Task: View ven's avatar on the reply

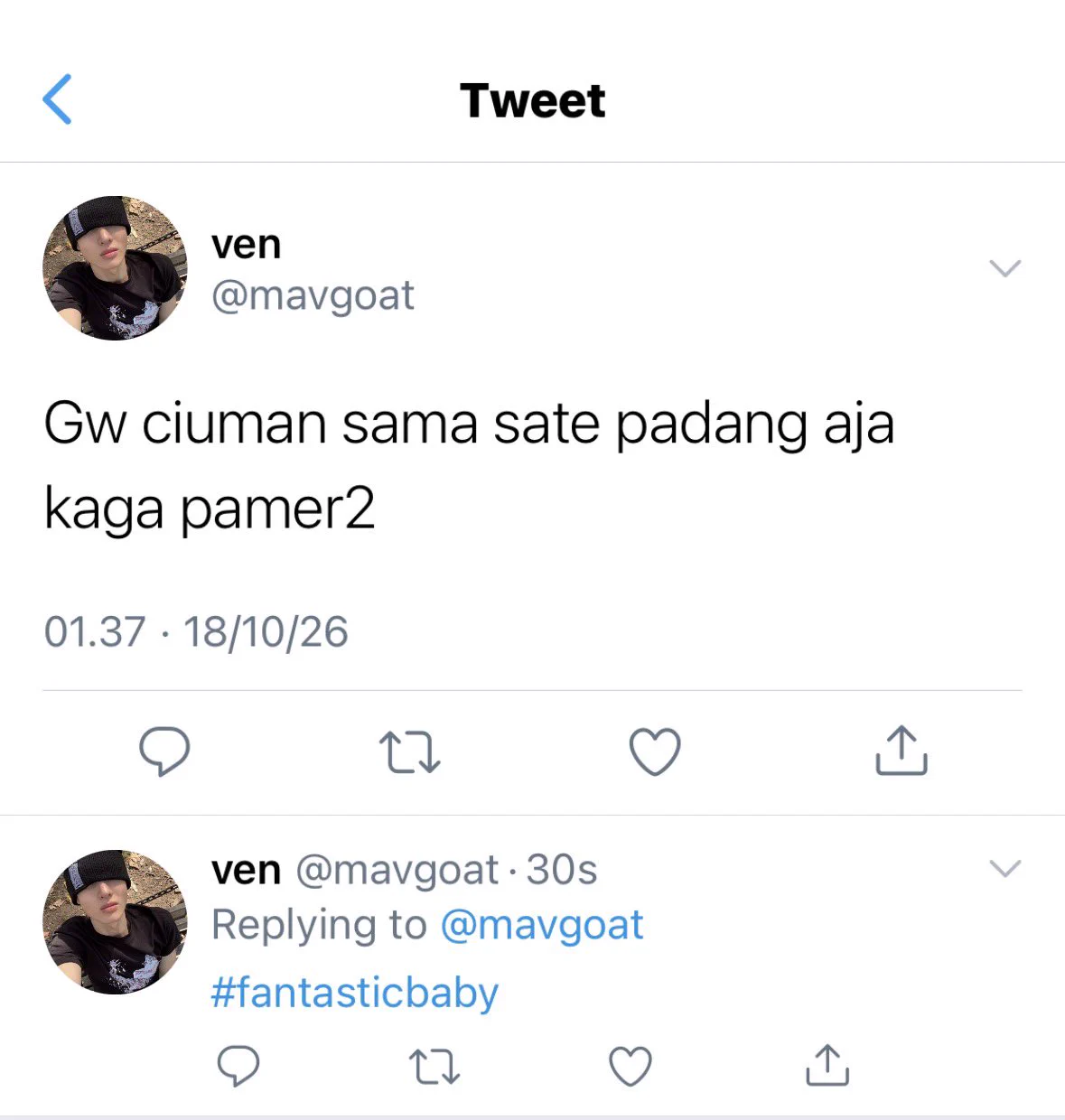Action: pyautogui.click(x=115, y=922)
